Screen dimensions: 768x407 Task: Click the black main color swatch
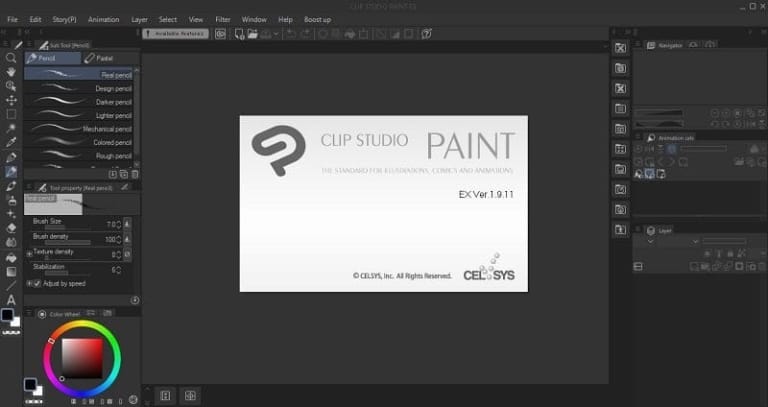tap(7, 315)
